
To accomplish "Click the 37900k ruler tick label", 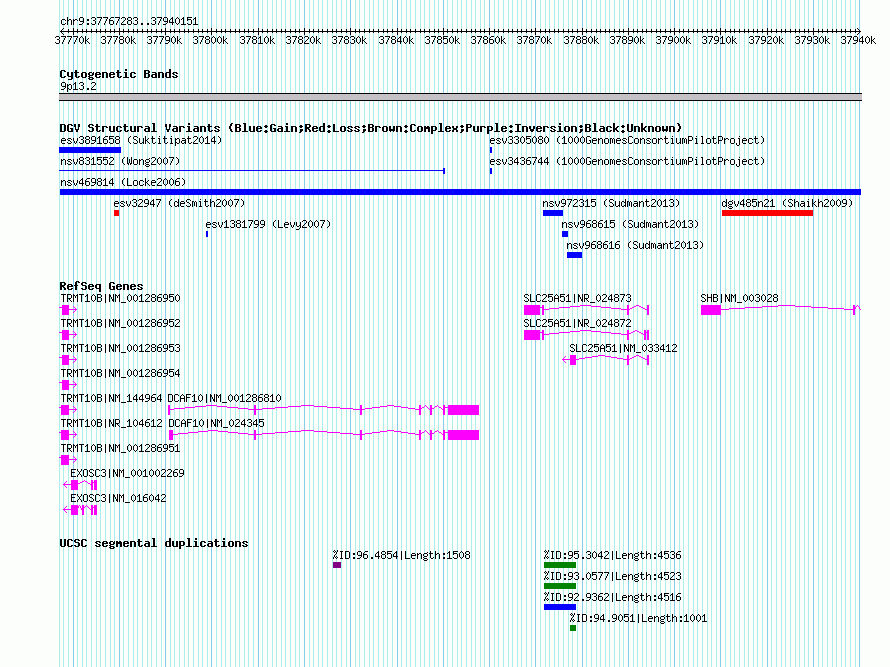I will [673, 40].
